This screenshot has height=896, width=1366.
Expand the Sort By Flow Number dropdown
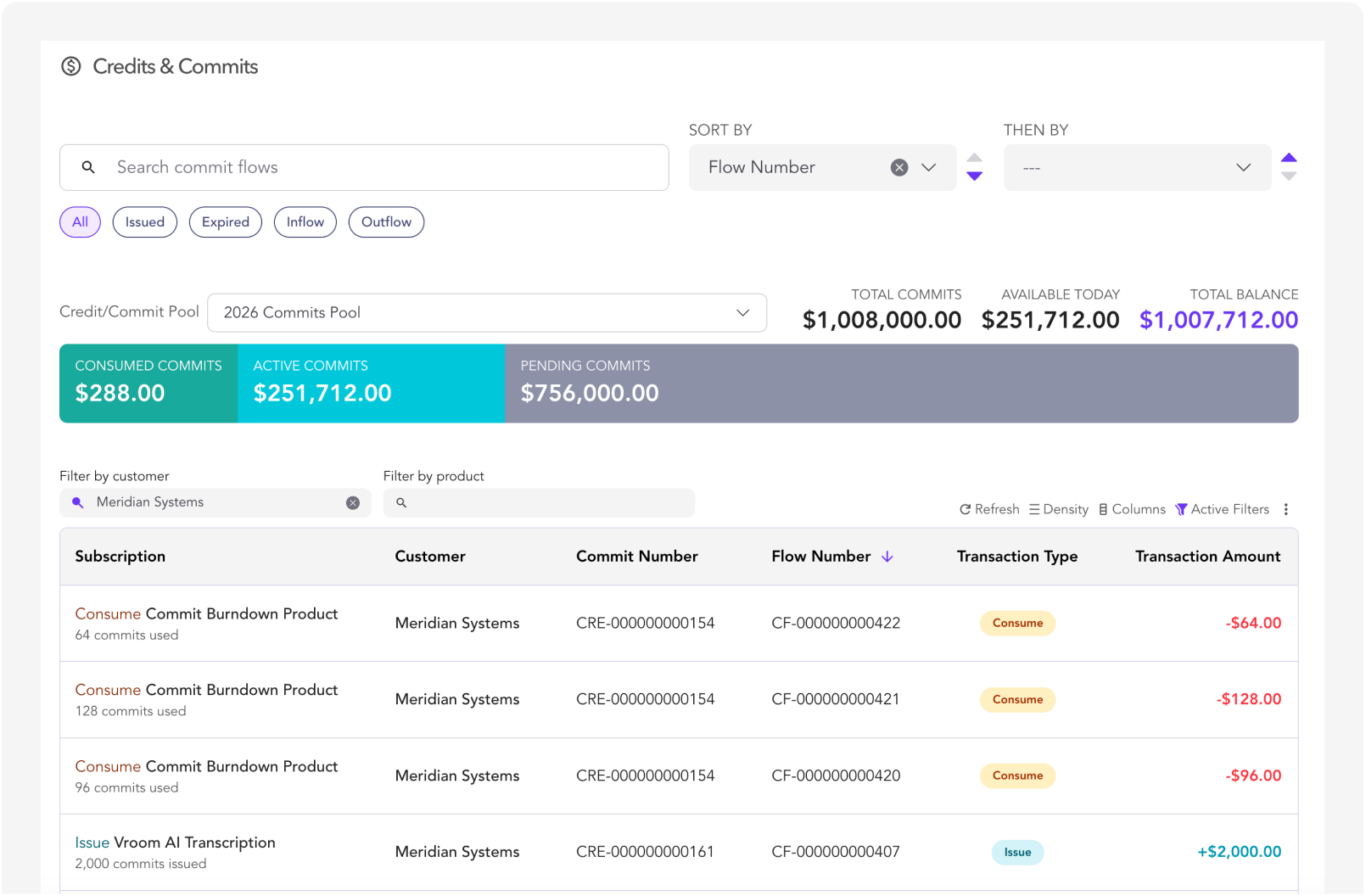pos(929,168)
